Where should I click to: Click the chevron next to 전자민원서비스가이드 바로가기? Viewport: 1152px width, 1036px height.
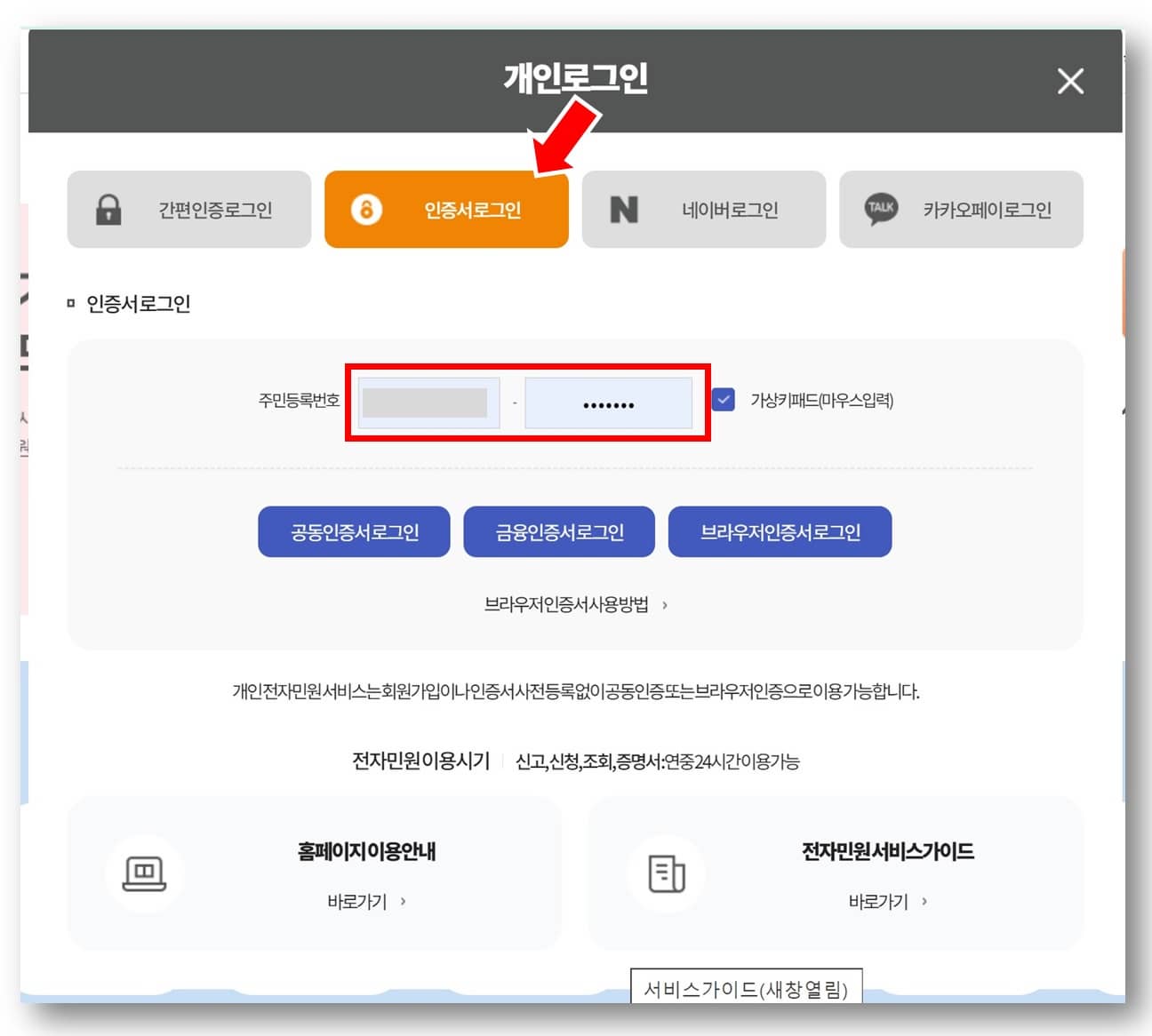(x=924, y=901)
